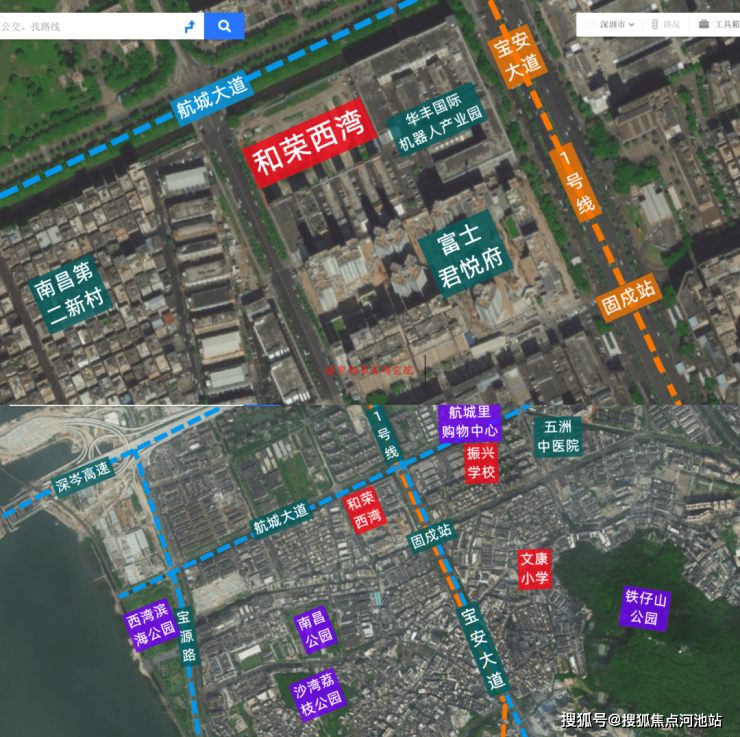This screenshot has width=740, height=737.
Task: Select the green 固戍站 station label
Action: coord(431,536)
